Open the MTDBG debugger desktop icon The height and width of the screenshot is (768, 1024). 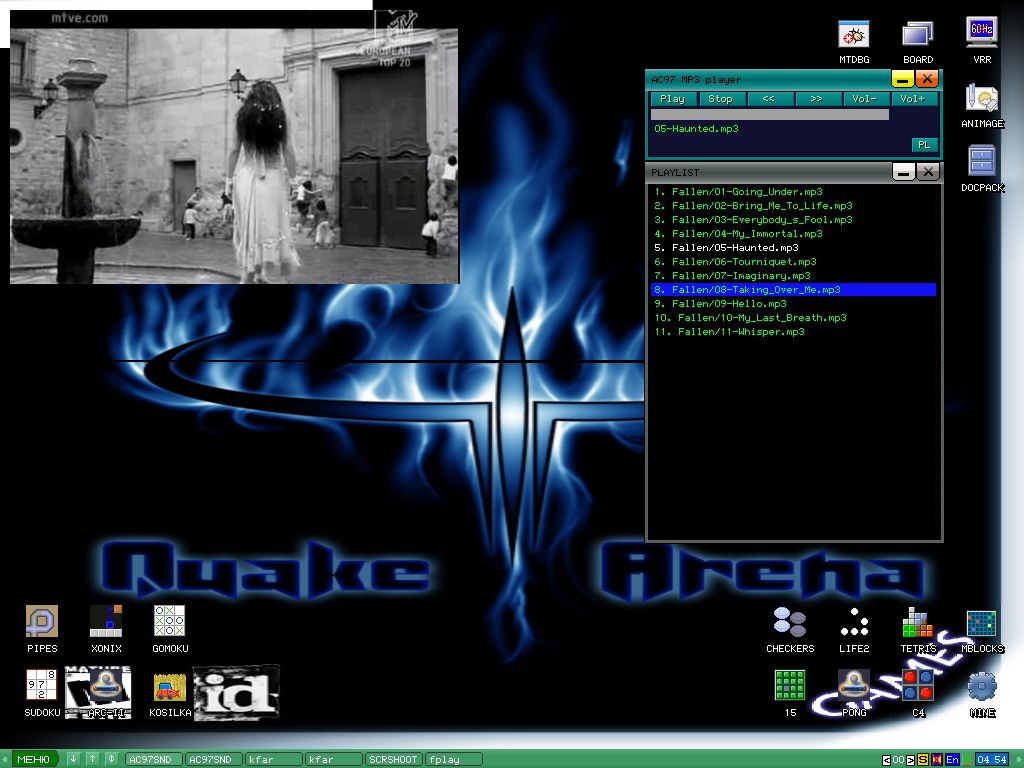pos(853,35)
